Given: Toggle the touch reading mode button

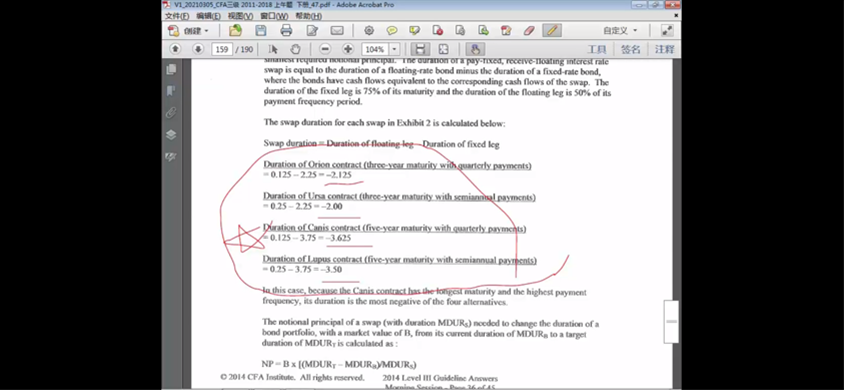Looking at the screenshot, I should 475,49.
